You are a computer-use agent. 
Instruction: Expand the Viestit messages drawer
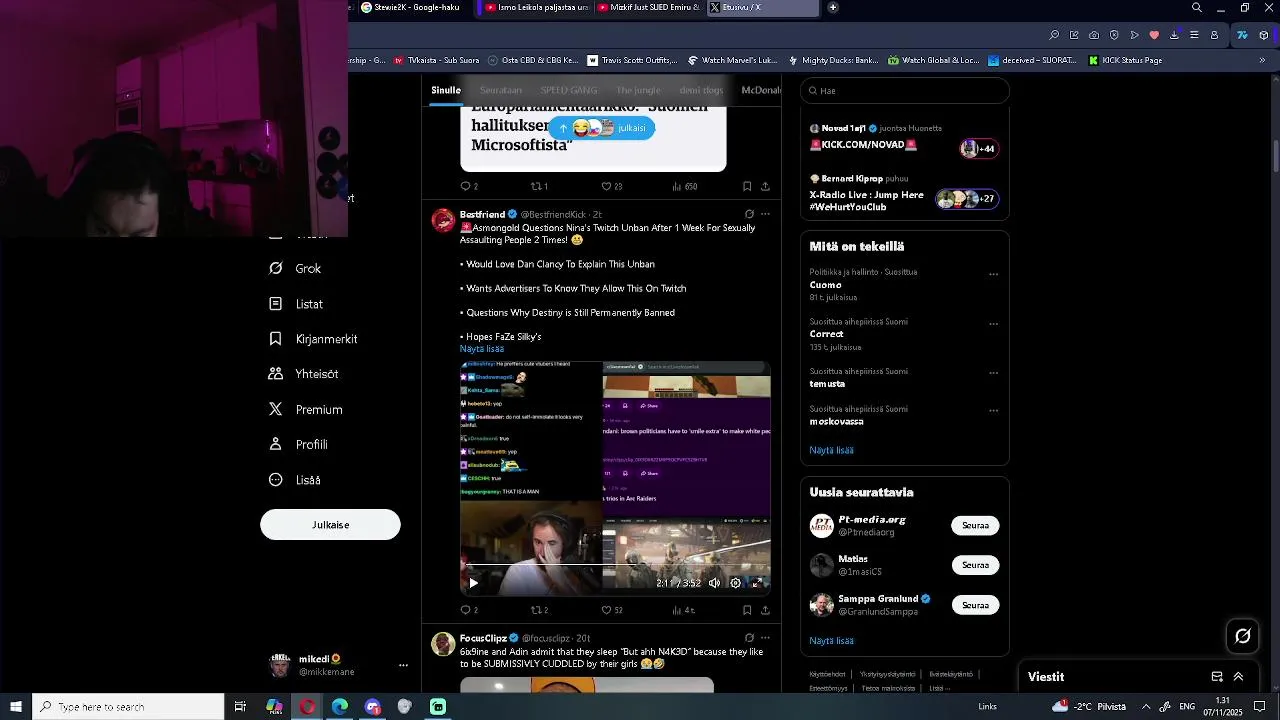[1238, 677]
